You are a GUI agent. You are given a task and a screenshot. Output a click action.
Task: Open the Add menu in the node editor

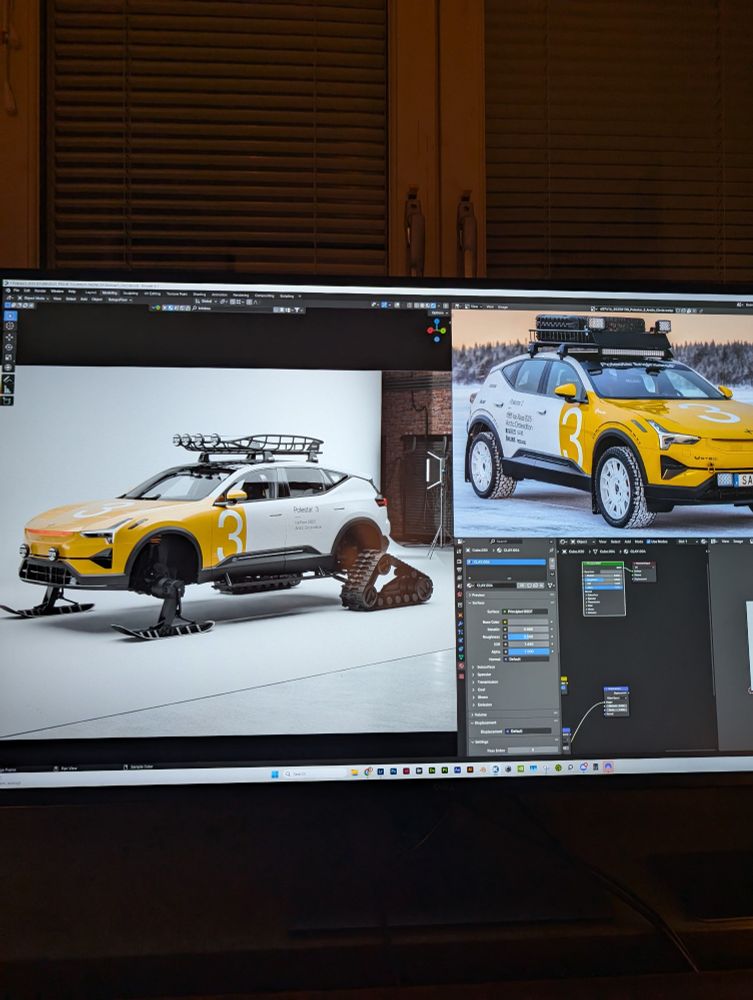627,541
